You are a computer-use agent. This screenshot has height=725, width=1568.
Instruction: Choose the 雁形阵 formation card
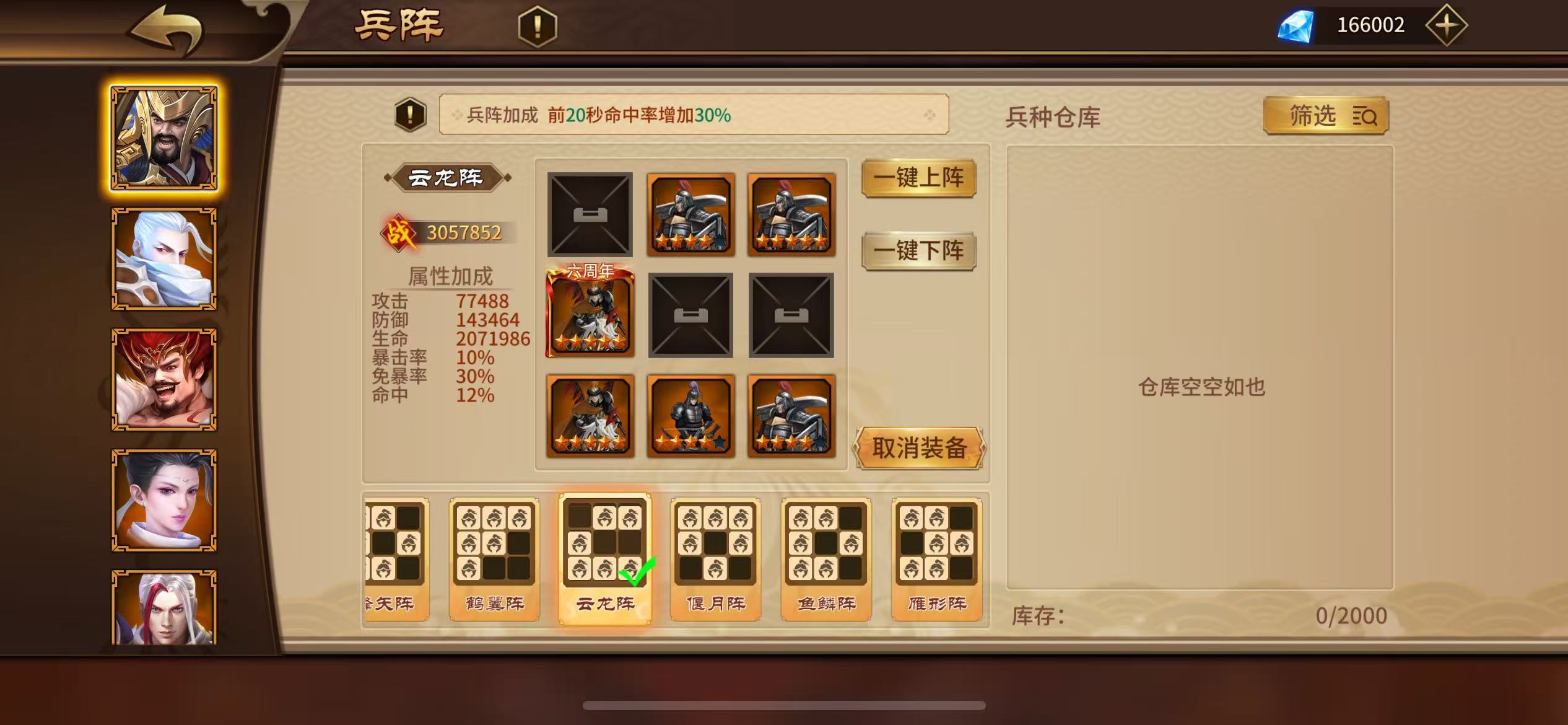point(937,559)
